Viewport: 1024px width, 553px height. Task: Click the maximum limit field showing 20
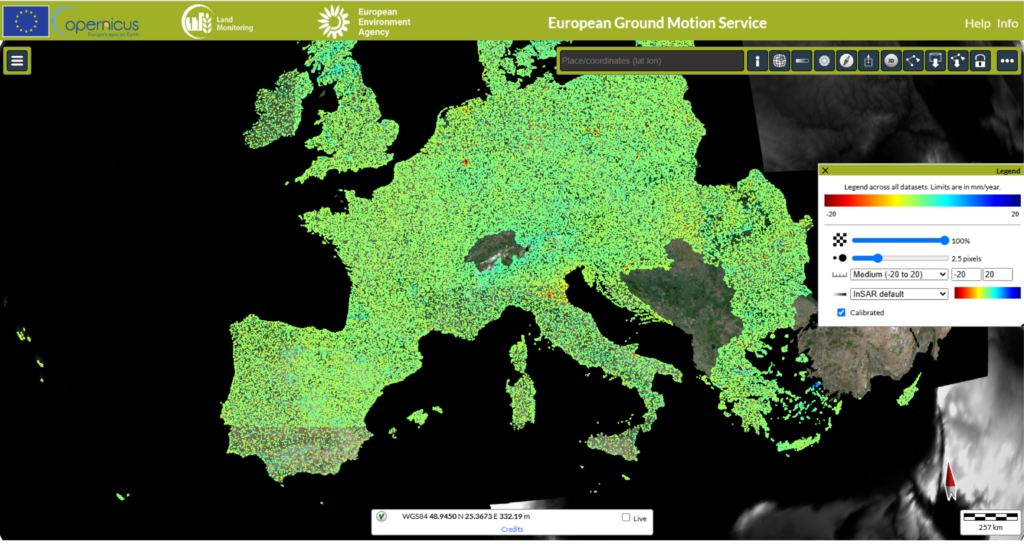pos(997,274)
